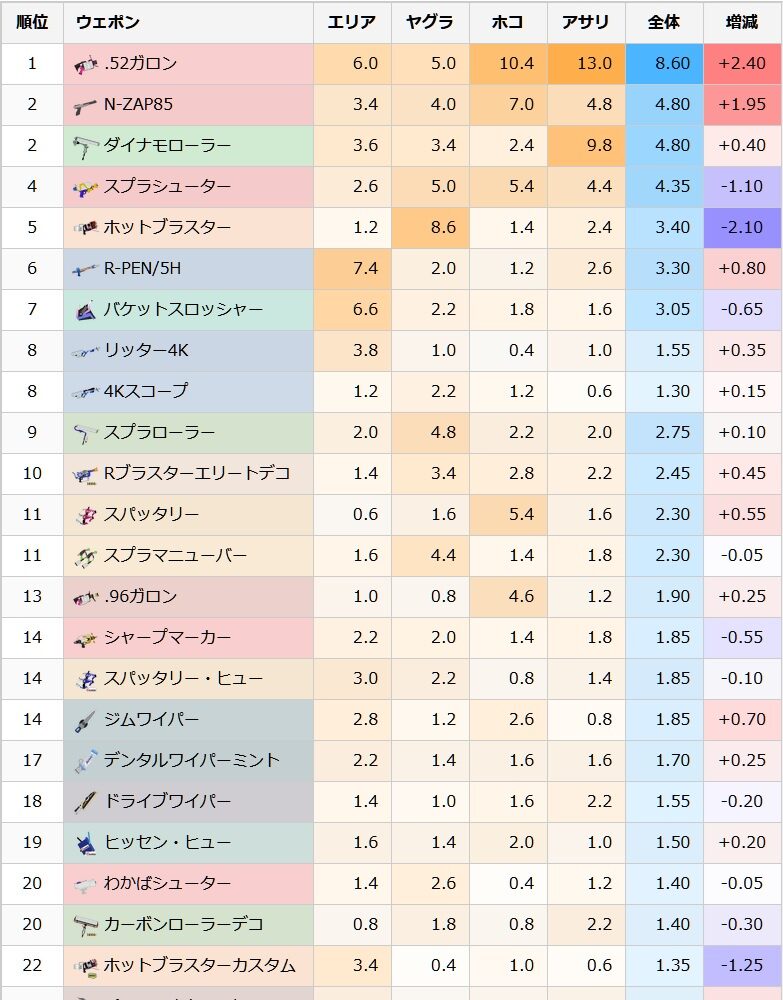Image resolution: width=783 pixels, height=1000 pixels.
Task: Click the 全体 column header
Action: point(664,22)
